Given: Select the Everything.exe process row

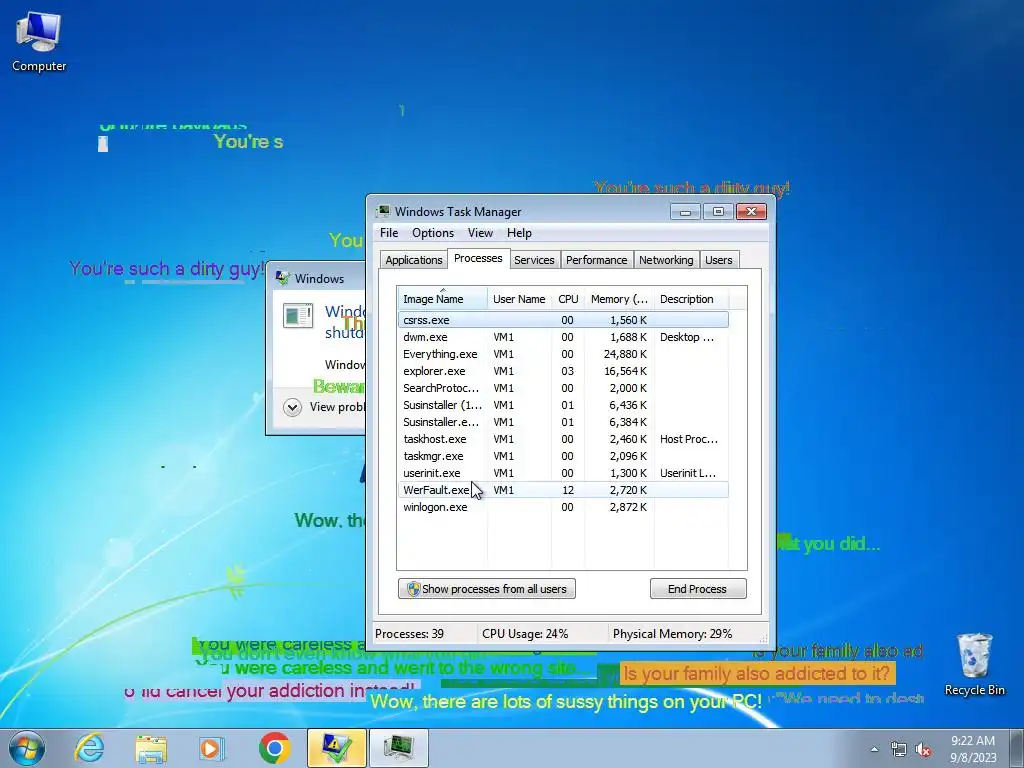Looking at the screenshot, I should [563, 354].
